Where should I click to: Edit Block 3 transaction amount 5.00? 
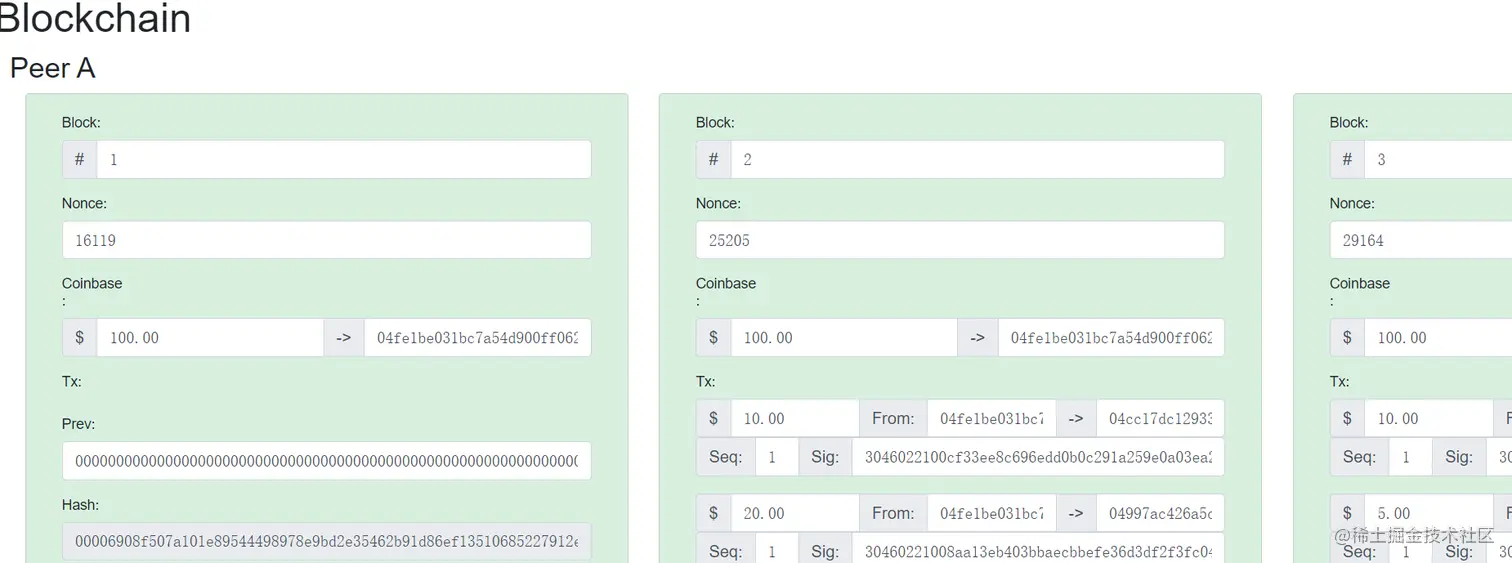tap(1429, 512)
